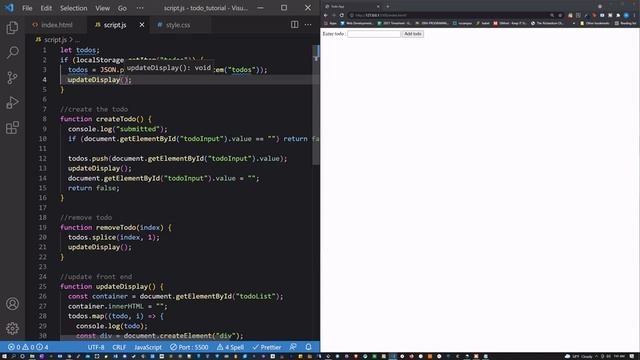The height and width of the screenshot is (360, 640).
Task: Open the Accounts menu in the activity bar
Action: [12, 304]
